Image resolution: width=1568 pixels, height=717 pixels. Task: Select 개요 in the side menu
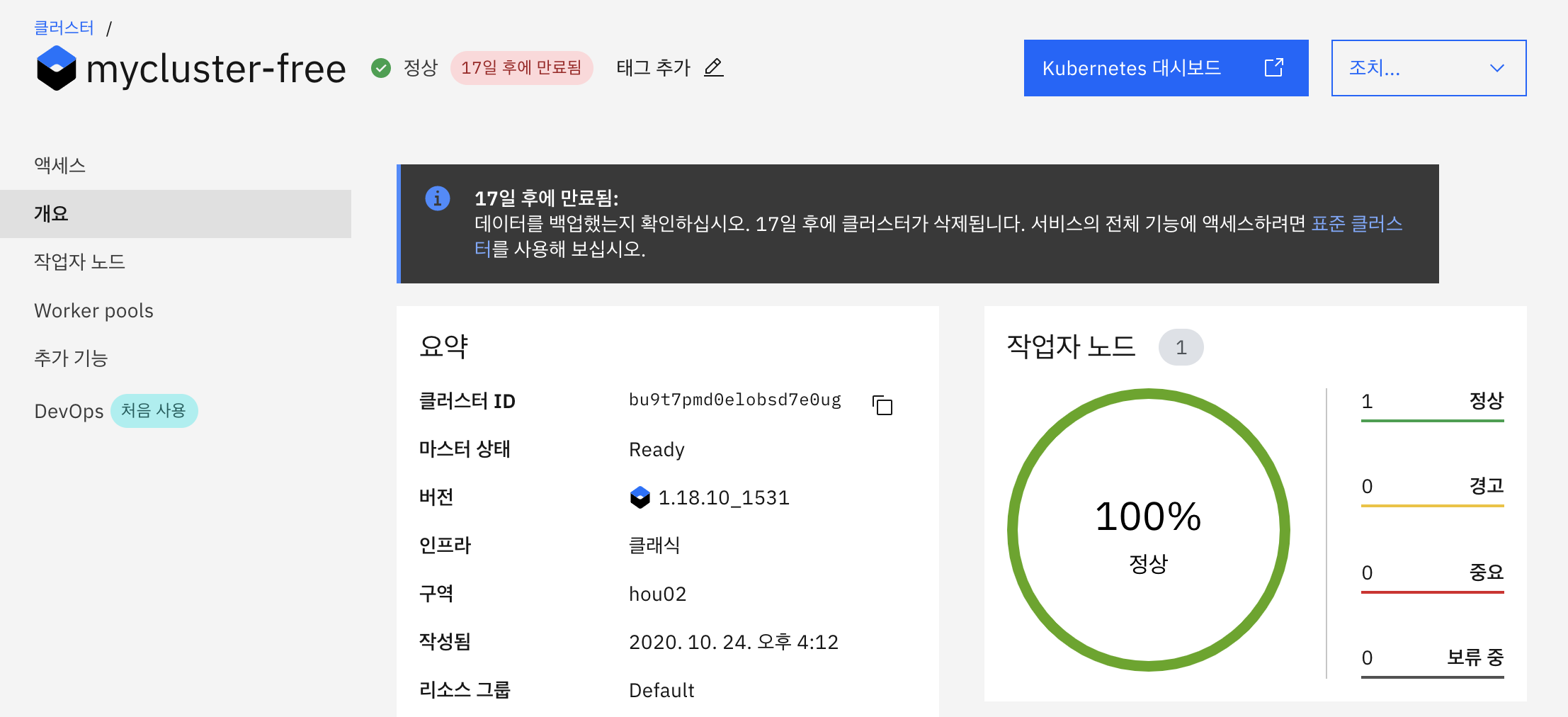tap(176, 213)
